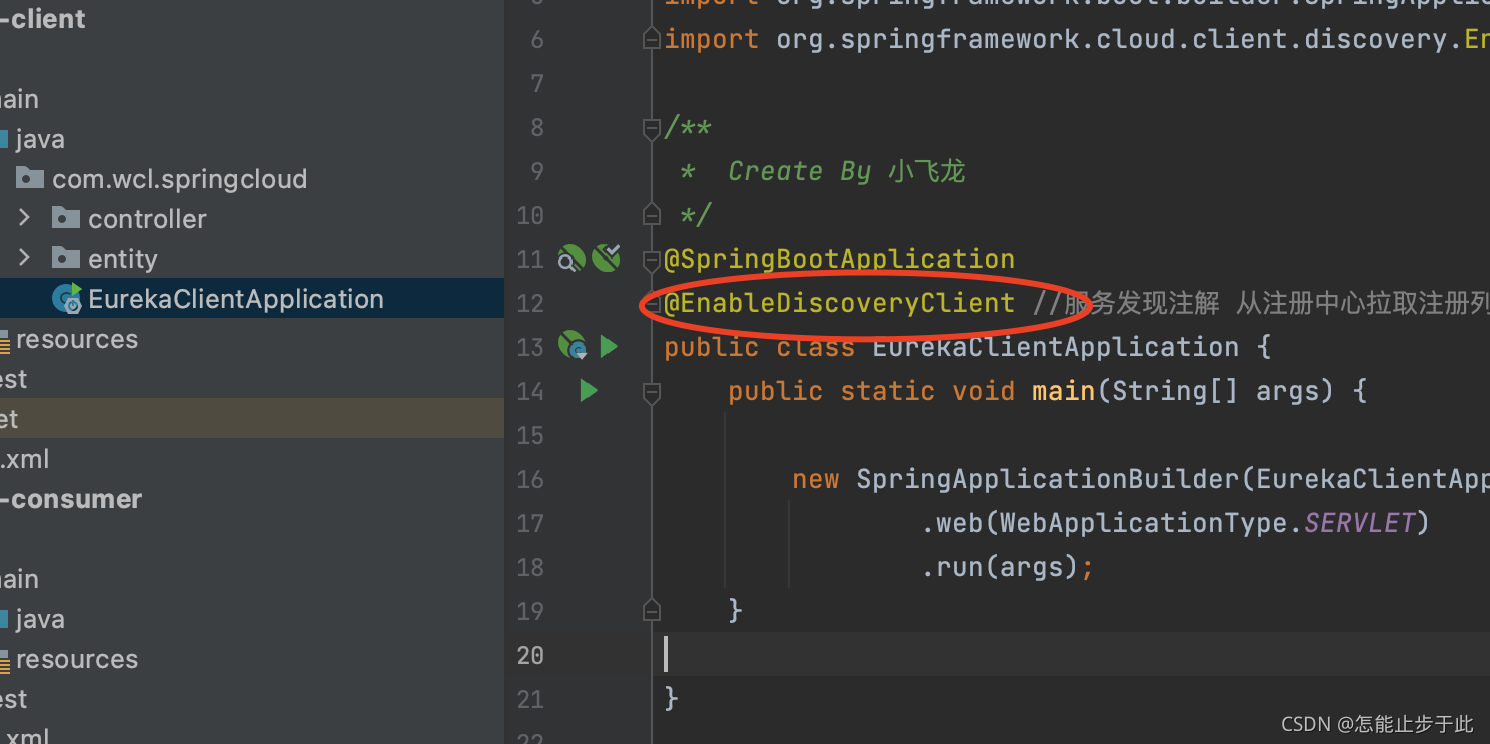Screen dimensions: 1490x744
Task: Click the entity package folder icon
Action: coord(65,258)
